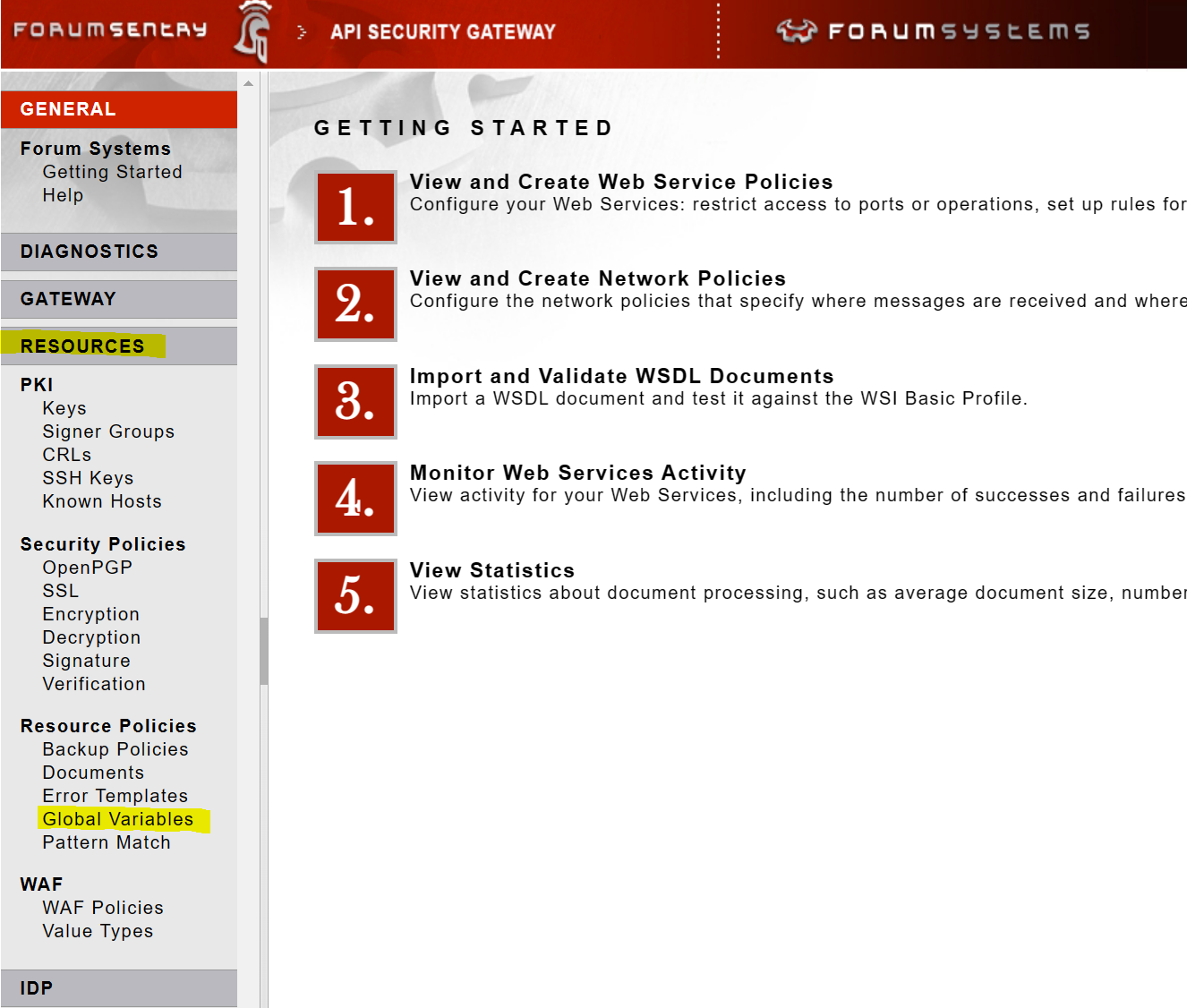1187x1008 pixels.
Task: Click the number 2 step icon
Action: [355, 303]
